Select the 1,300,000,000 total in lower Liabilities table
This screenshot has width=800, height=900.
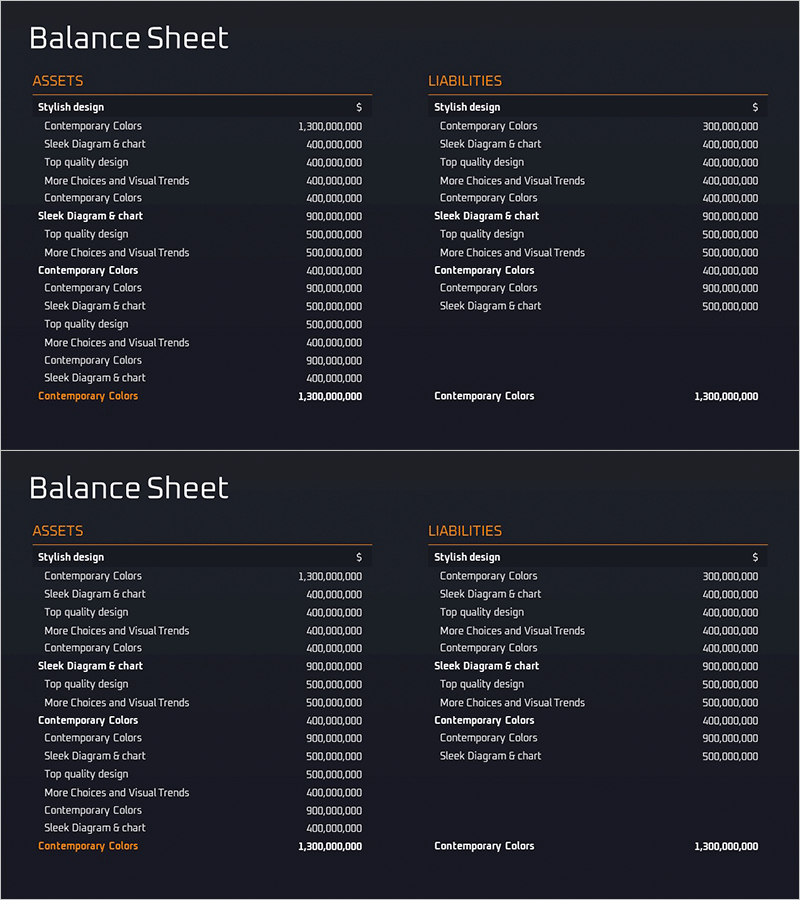[726, 847]
